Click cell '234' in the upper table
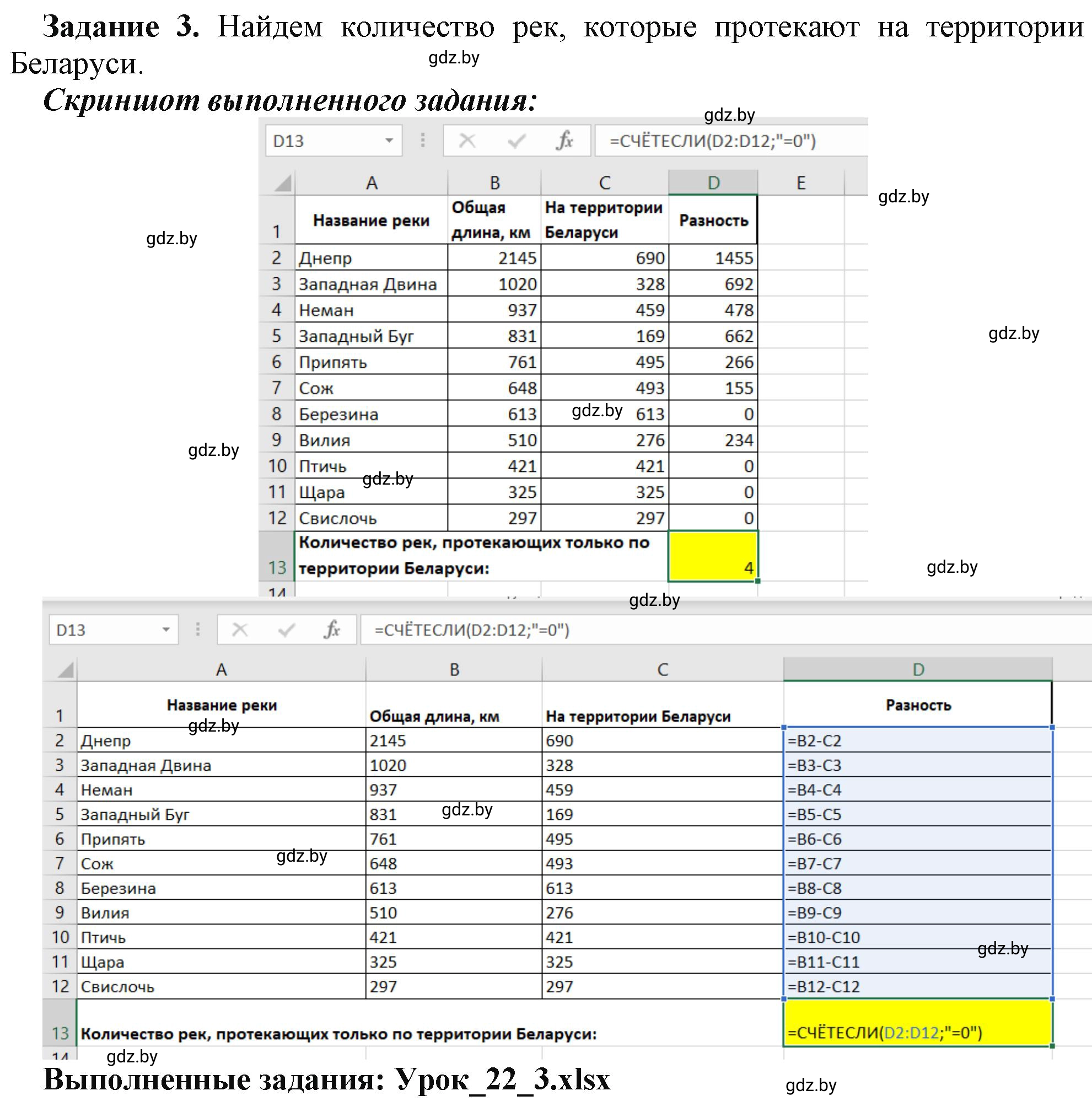This screenshot has width=1092, height=1112. [x=713, y=440]
